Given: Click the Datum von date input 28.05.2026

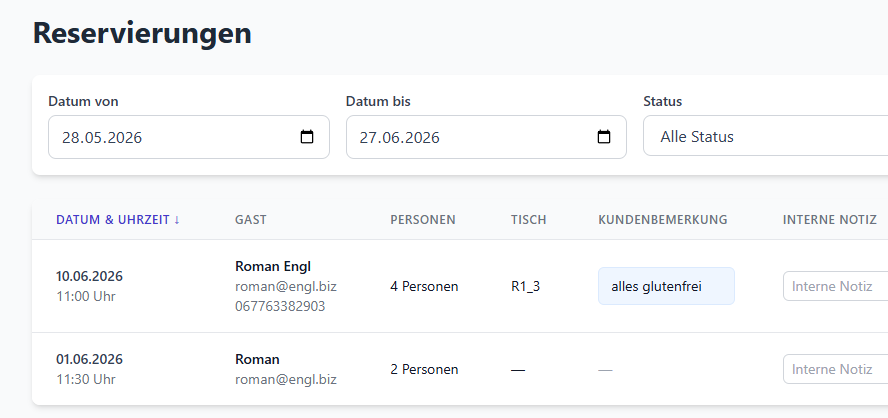Looking at the screenshot, I should coord(189,137).
